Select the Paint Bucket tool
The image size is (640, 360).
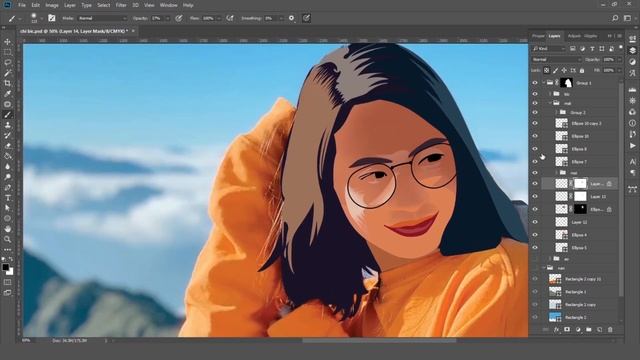pos(7,156)
